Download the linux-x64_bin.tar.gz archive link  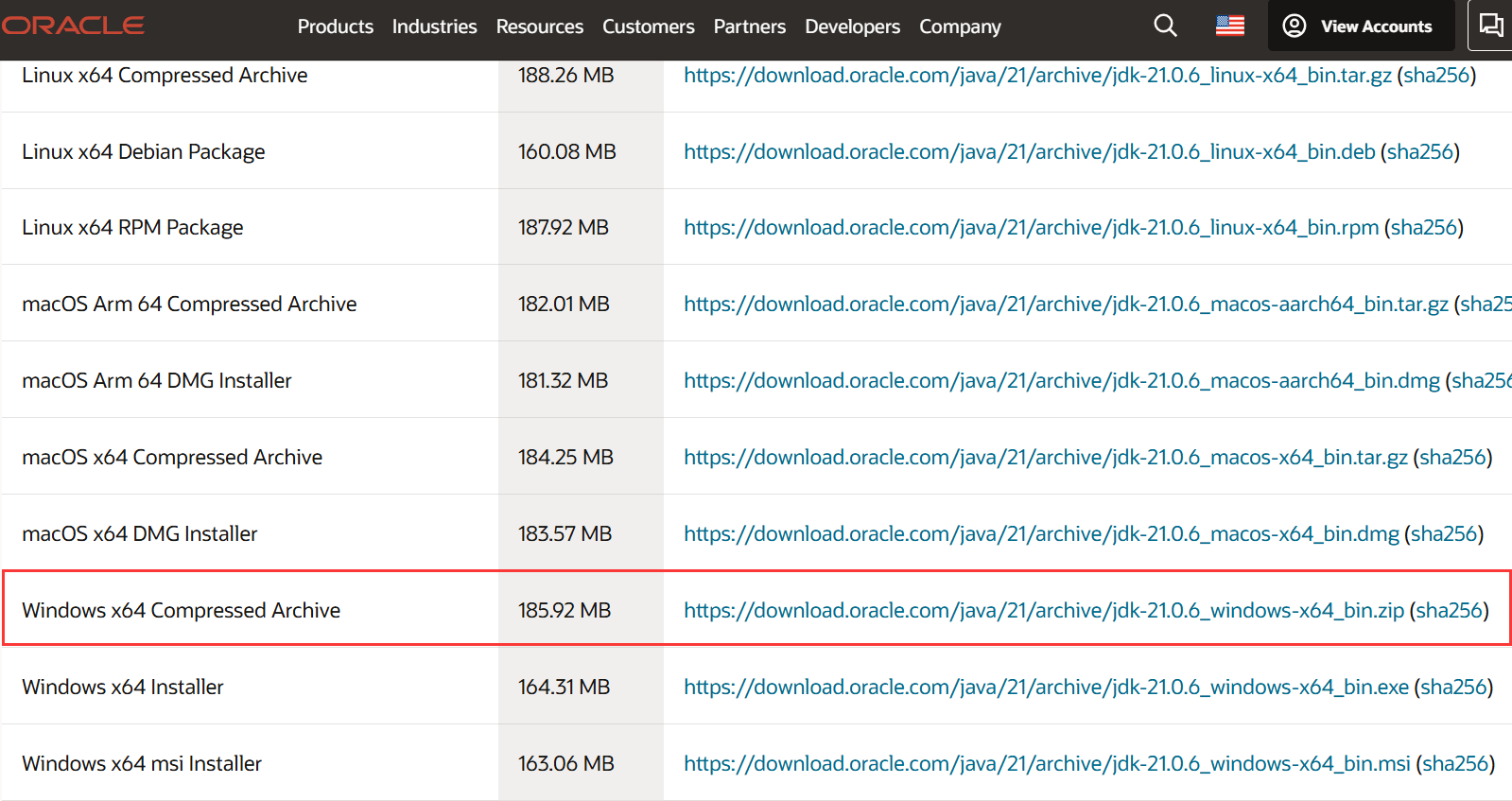pyautogui.click(x=1037, y=75)
